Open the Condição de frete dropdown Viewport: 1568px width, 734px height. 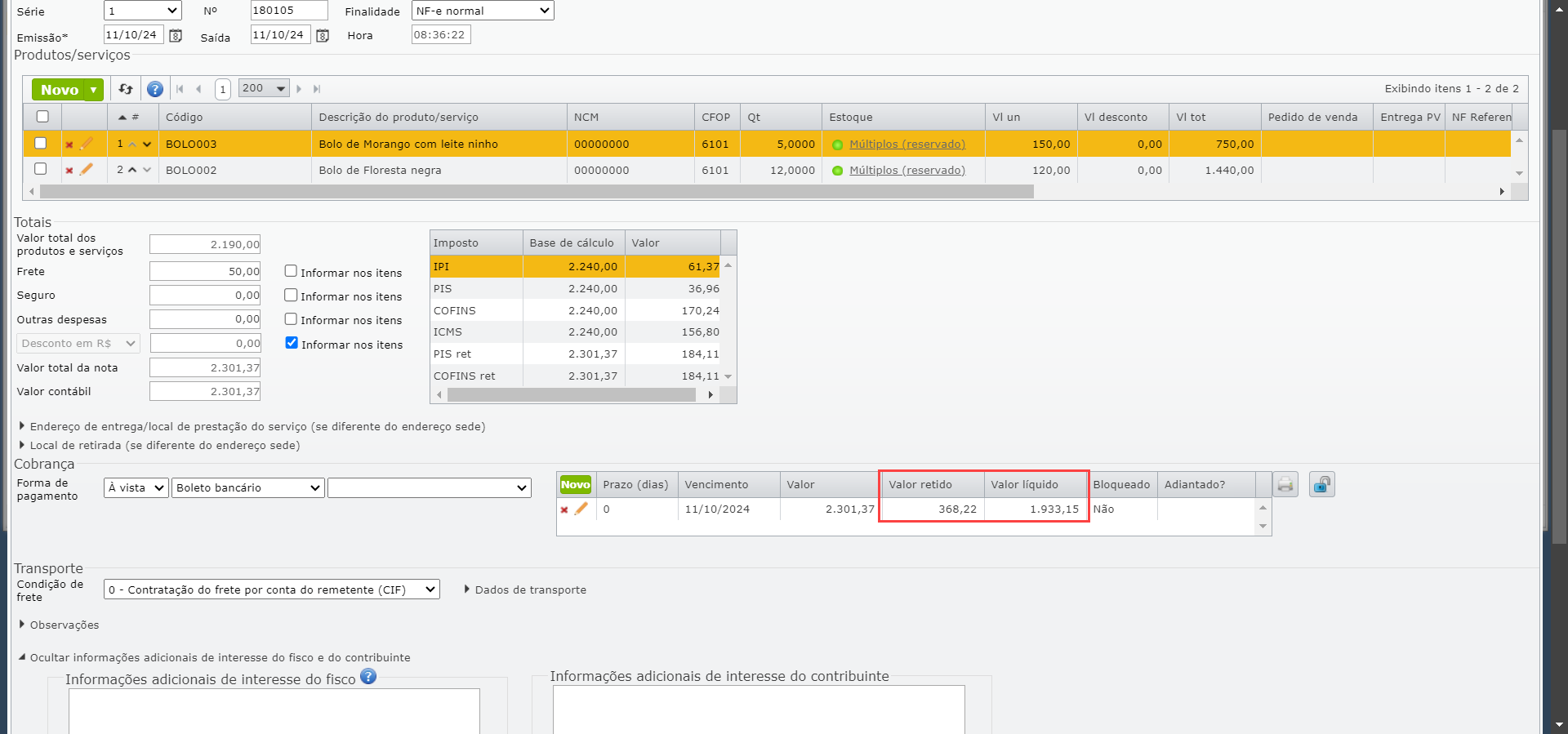click(x=272, y=589)
